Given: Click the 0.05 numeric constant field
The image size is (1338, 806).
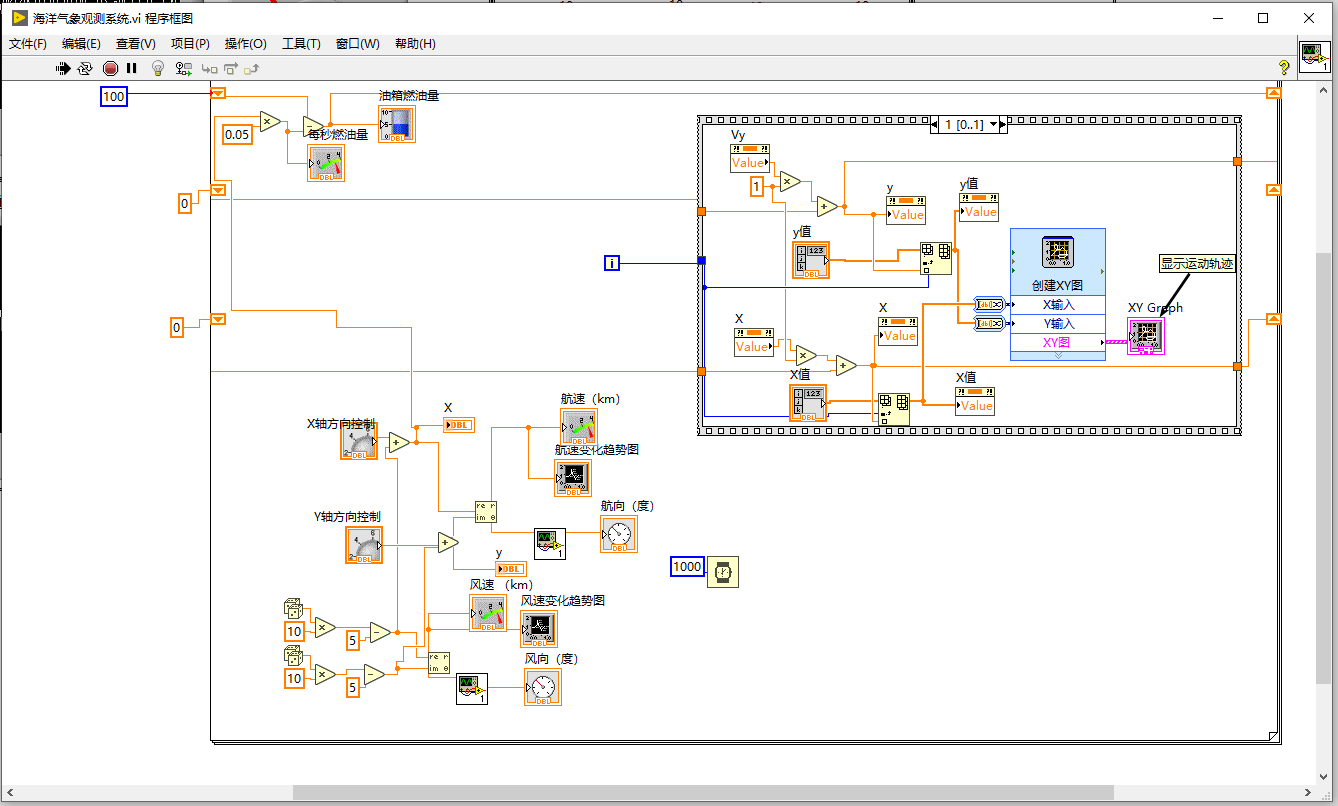Looking at the screenshot, I should click(237, 134).
